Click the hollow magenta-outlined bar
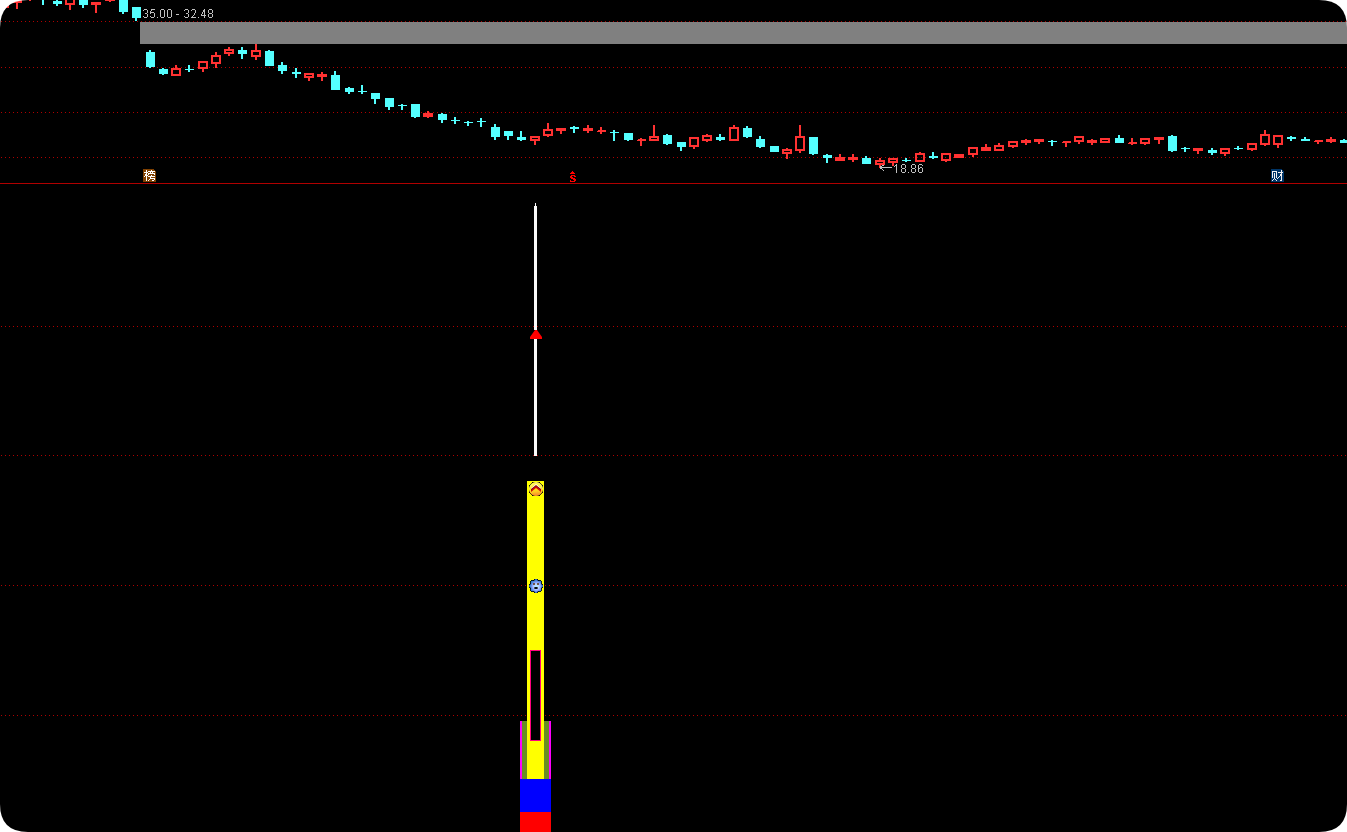1347x832 pixels. click(535, 695)
